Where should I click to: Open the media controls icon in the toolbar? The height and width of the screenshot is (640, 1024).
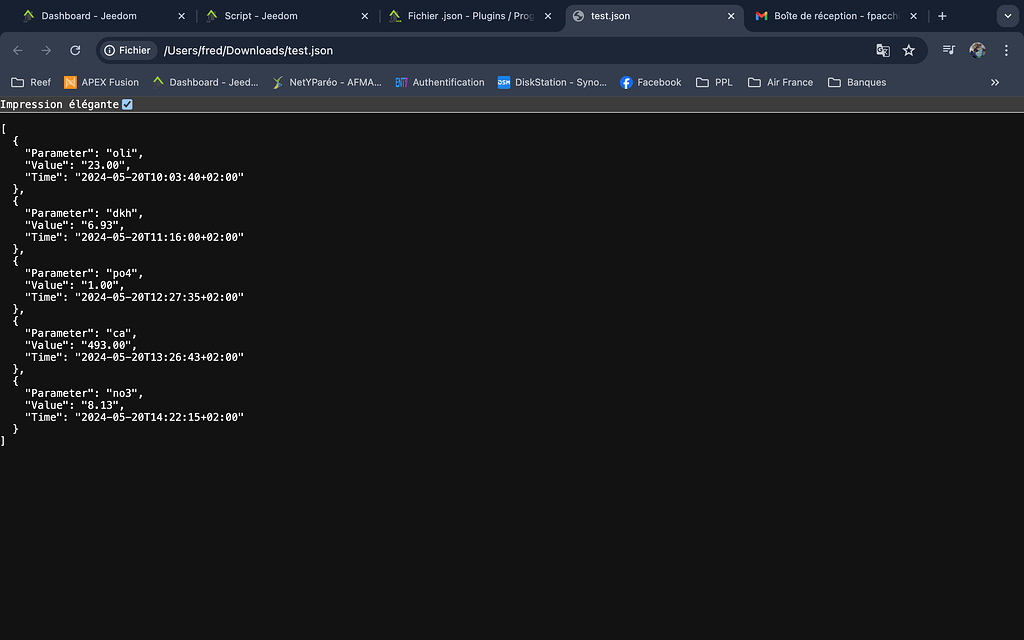[x=948, y=49]
